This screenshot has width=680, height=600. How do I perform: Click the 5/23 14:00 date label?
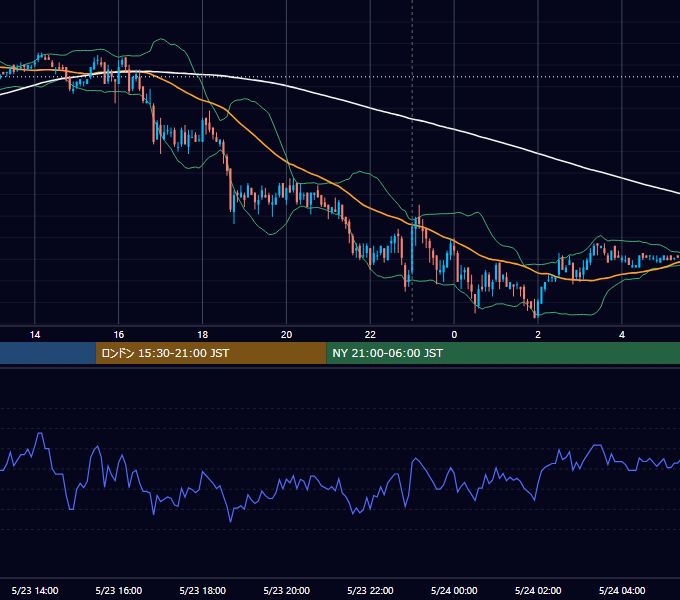click(x=35, y=590)
